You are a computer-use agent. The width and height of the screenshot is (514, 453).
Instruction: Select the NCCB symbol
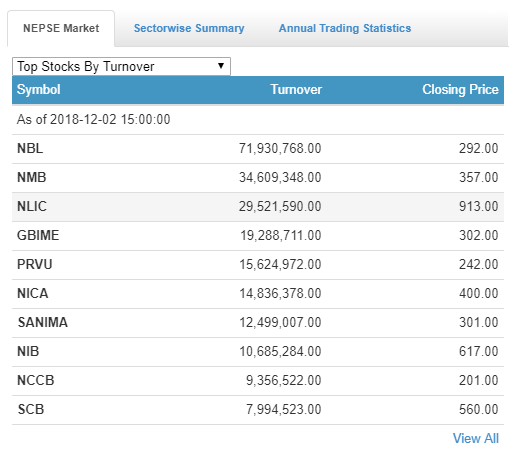tap(36, 380)
